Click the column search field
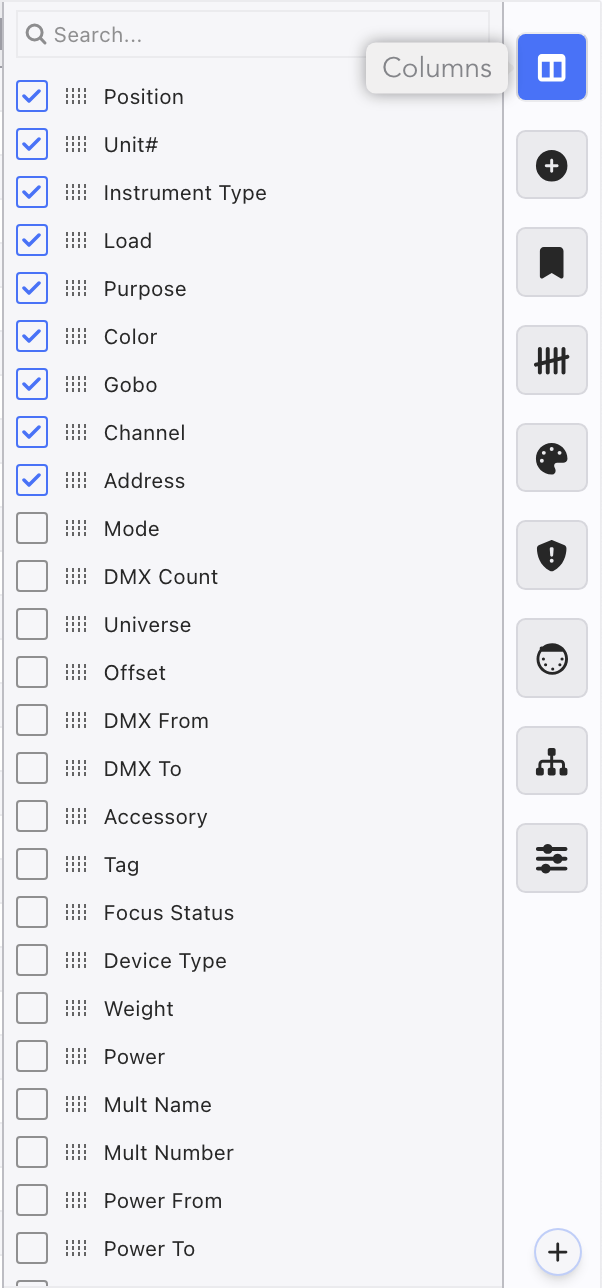The width and height of the screenshot is (602, 1288). click(x=250, y=35)
